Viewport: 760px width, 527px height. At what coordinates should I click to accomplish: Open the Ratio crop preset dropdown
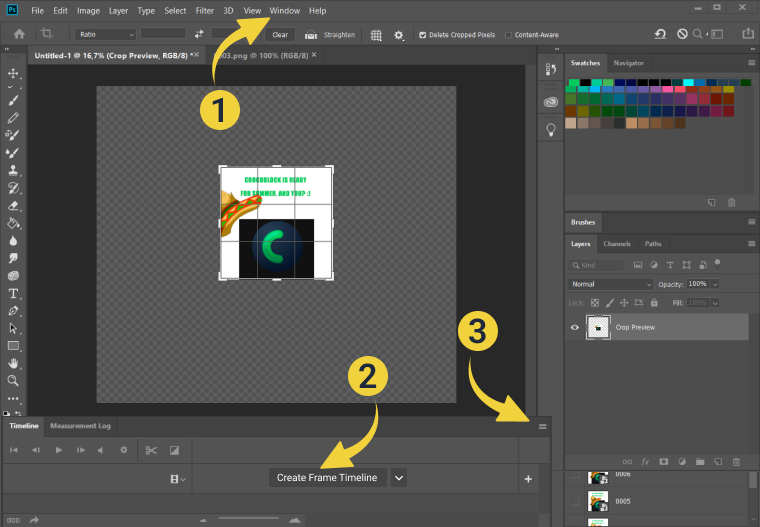pos(105,34)
